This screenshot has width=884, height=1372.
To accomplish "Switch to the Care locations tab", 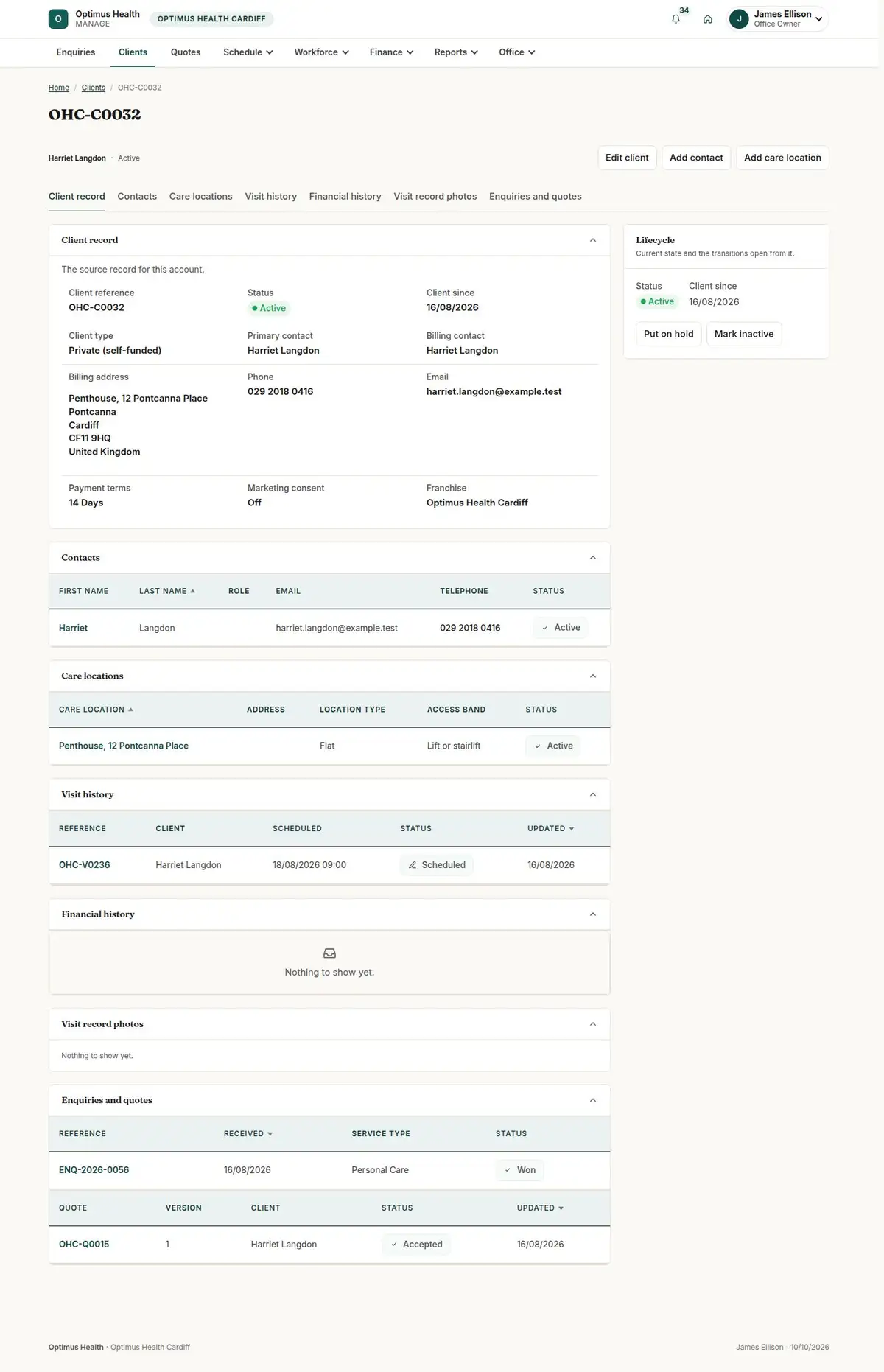I will coord(200,197).
